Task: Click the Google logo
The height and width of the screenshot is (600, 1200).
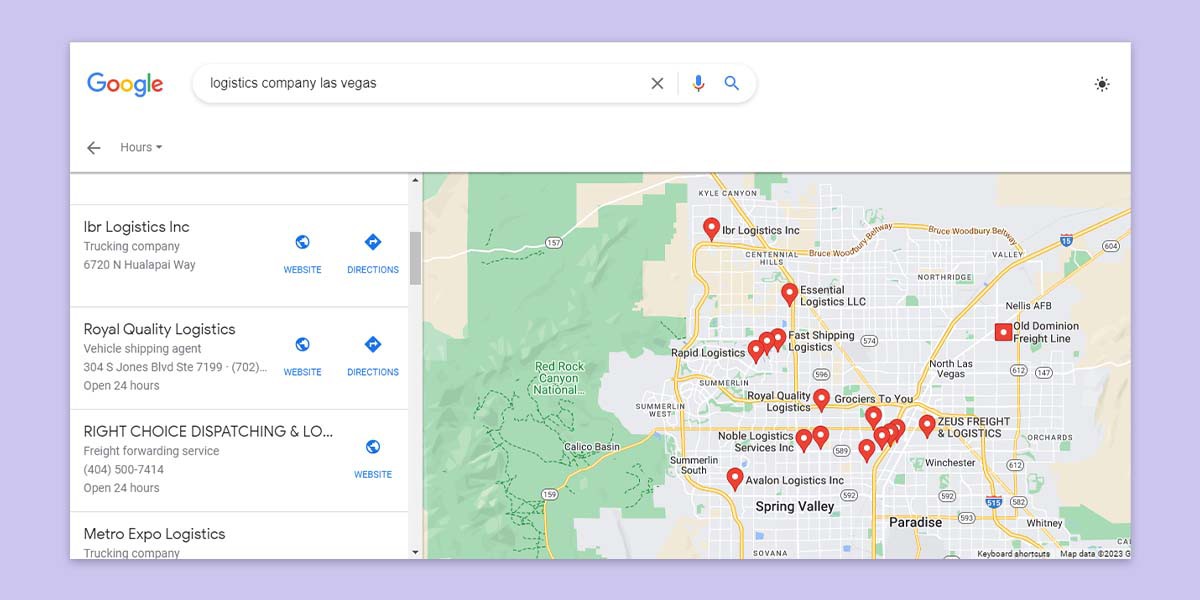Action: [125, 84]
